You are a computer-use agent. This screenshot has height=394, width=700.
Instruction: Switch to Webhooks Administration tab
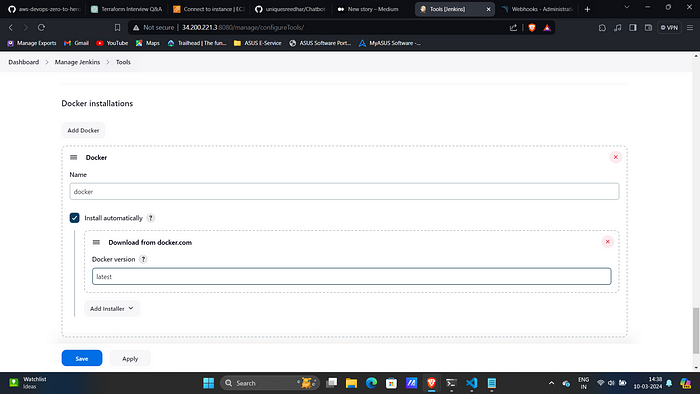538,9
